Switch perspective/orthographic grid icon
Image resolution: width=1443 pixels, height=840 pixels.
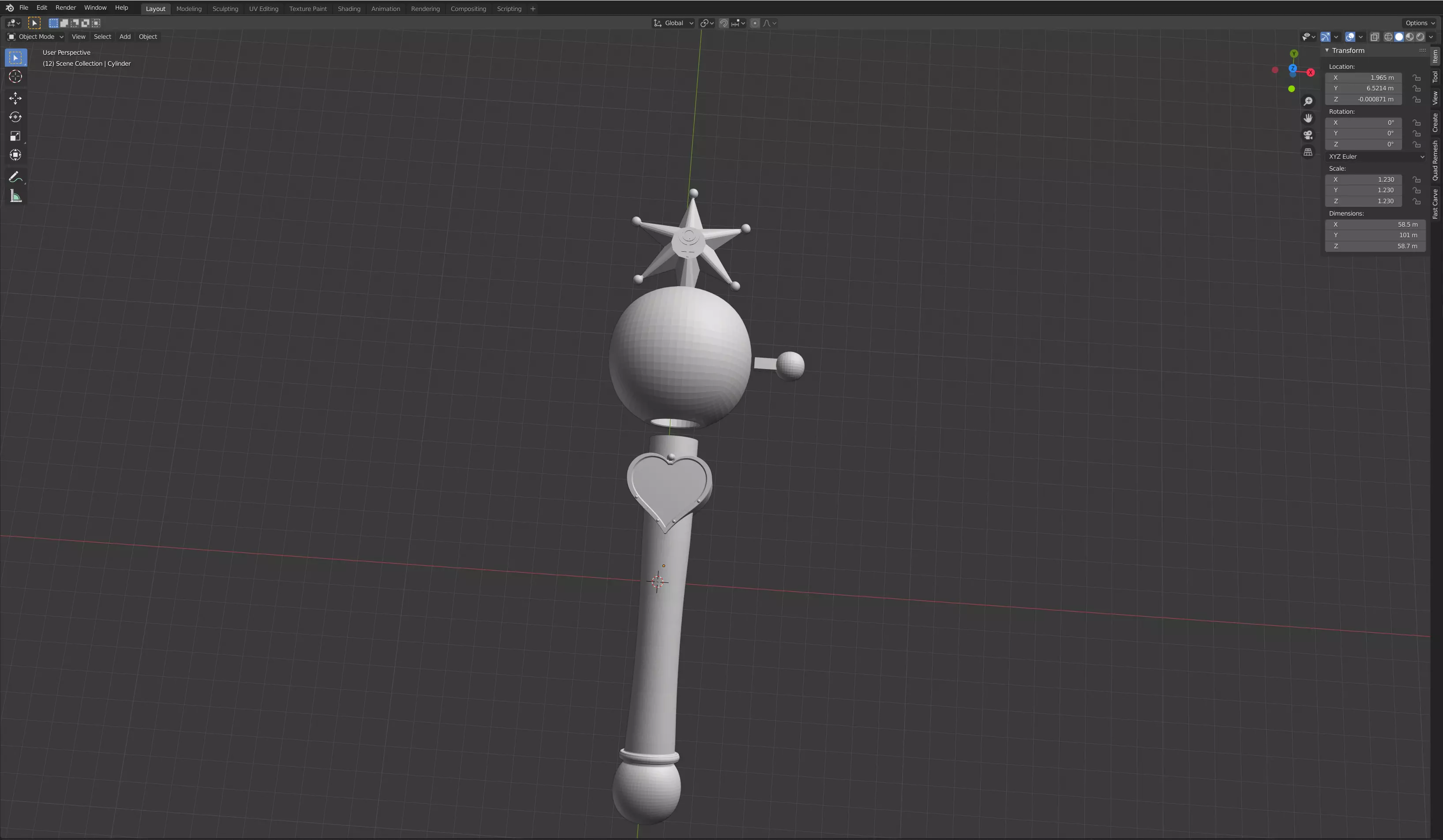pyautogui.click(x=1308, y=152)
